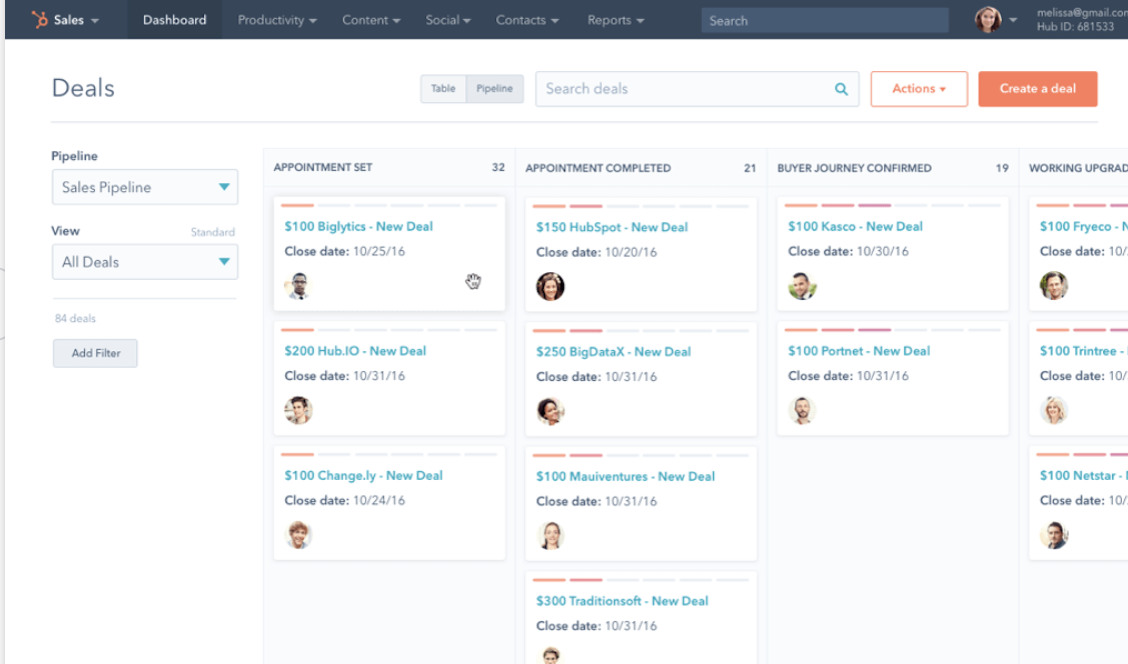Switch to the Dashboard tab
The height and width of the screenshot is (664, 1128).
pyautogui.click(x=174, y=19)
